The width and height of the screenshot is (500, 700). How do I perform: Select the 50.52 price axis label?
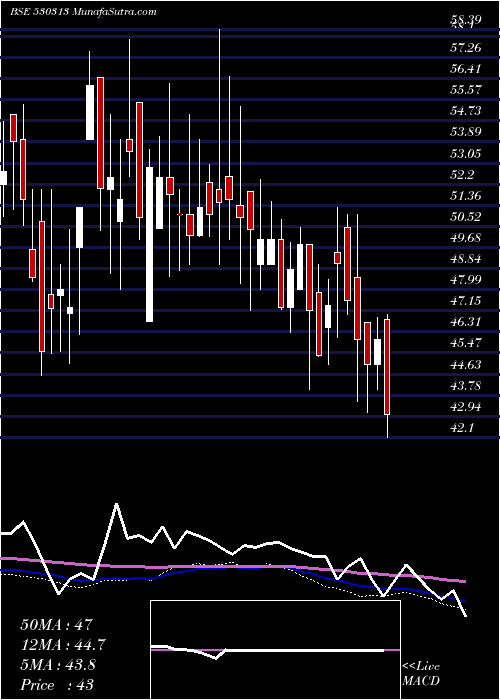pyautogui.click(x=466, y=217)
